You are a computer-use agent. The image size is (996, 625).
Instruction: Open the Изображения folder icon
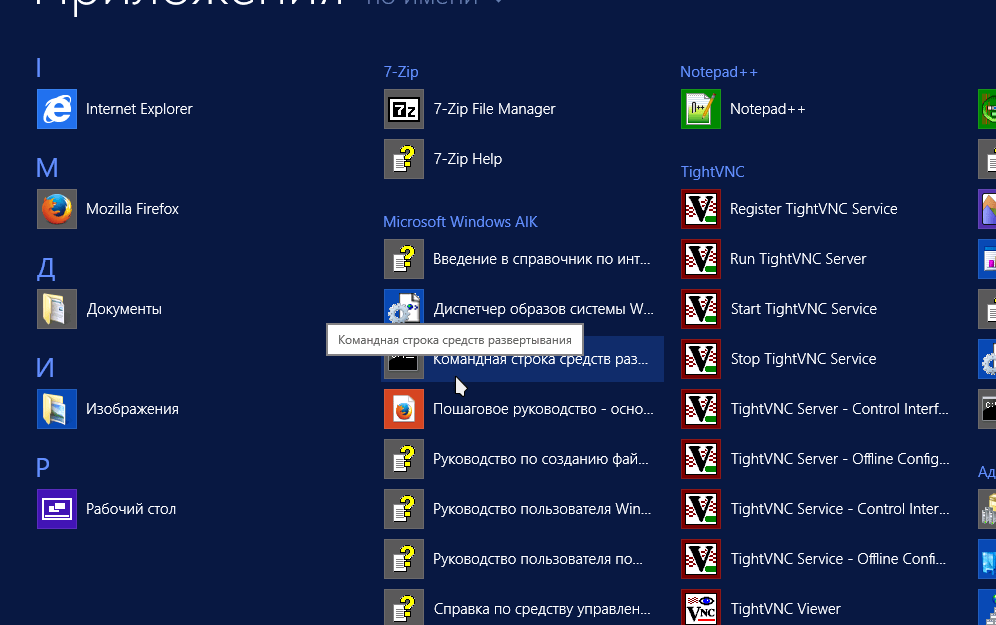pos(57,409)
